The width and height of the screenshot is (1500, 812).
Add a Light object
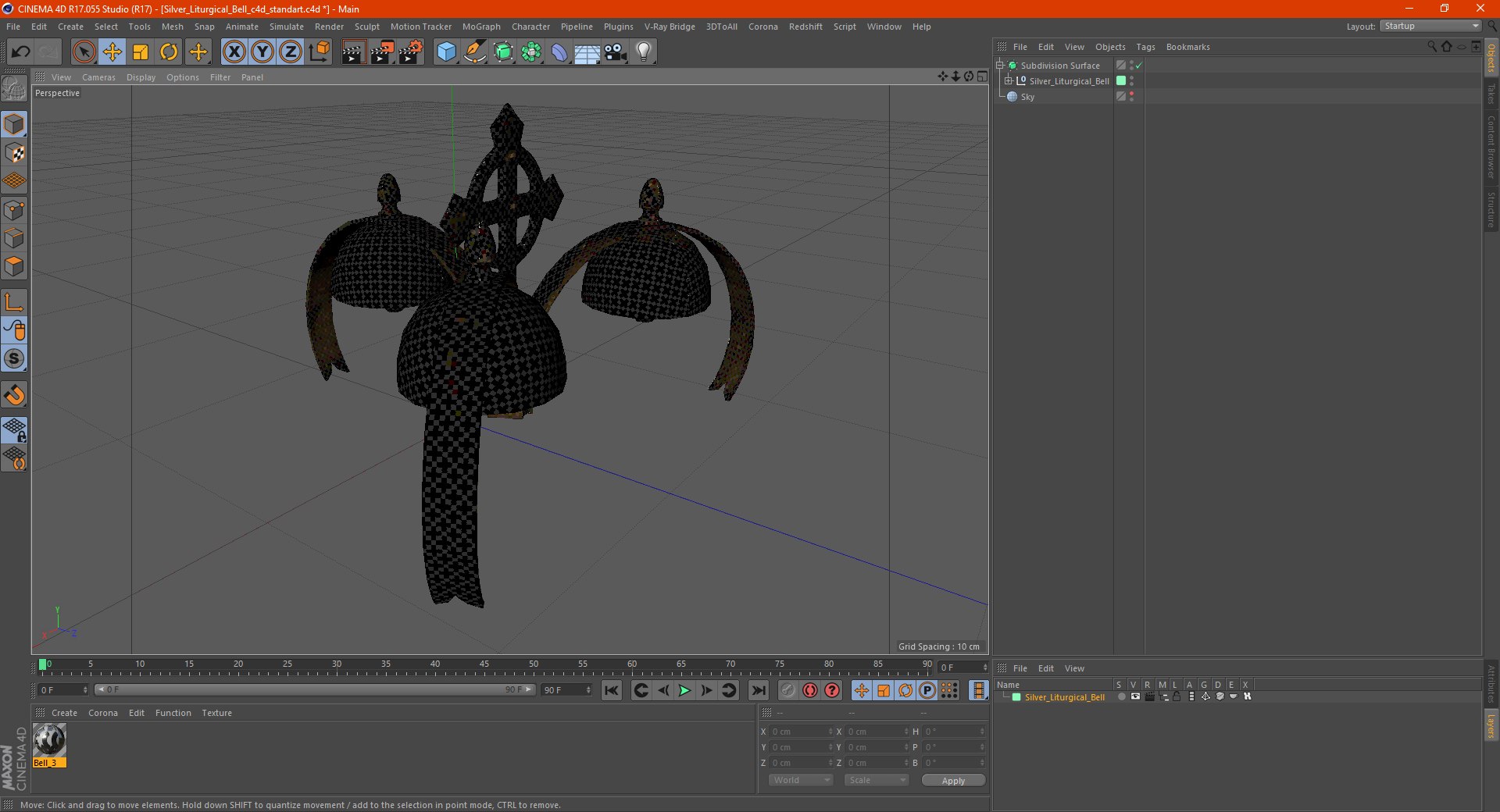pos(644,52)
